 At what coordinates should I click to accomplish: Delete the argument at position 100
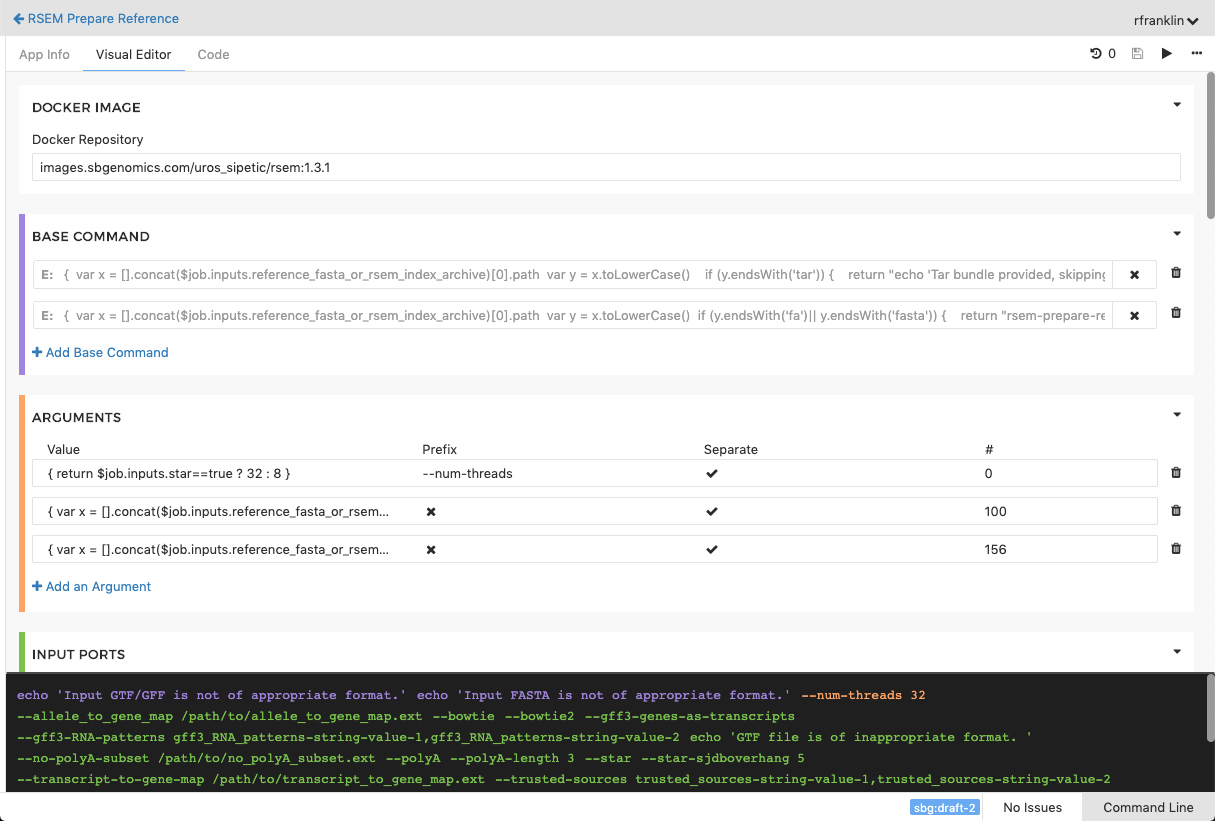(1176, 511)
